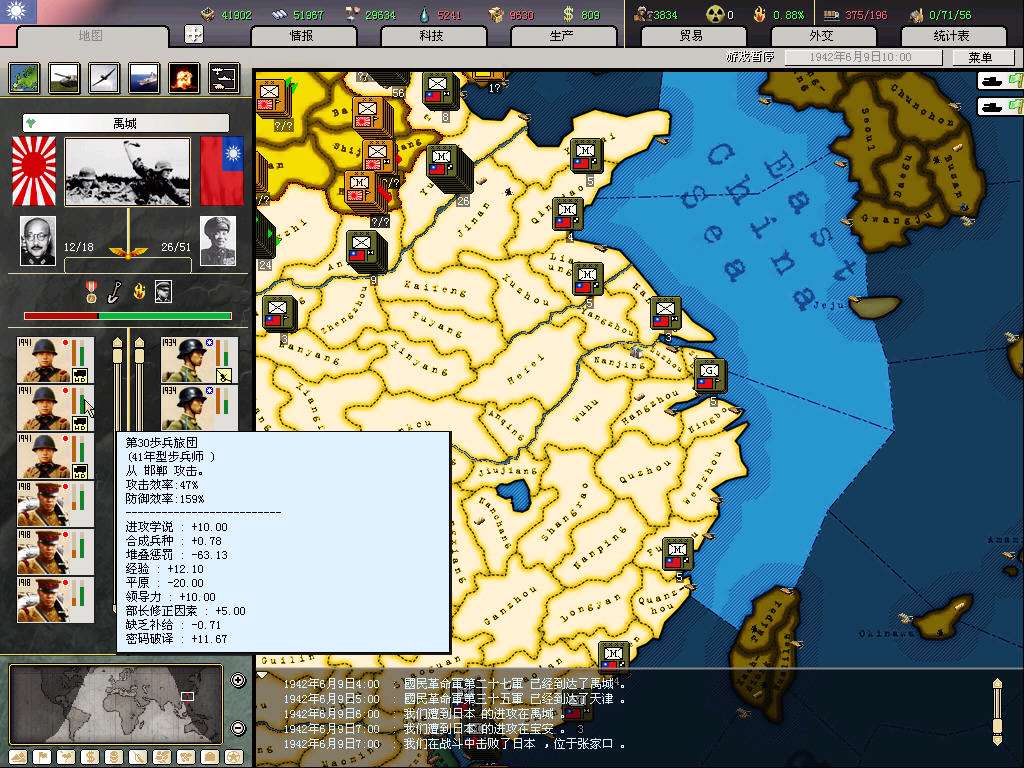The height and width of the screenshot is (768, 1024).
Task: Click the Jinan province label
Action: pyautogui.click(x=473, y=220)
